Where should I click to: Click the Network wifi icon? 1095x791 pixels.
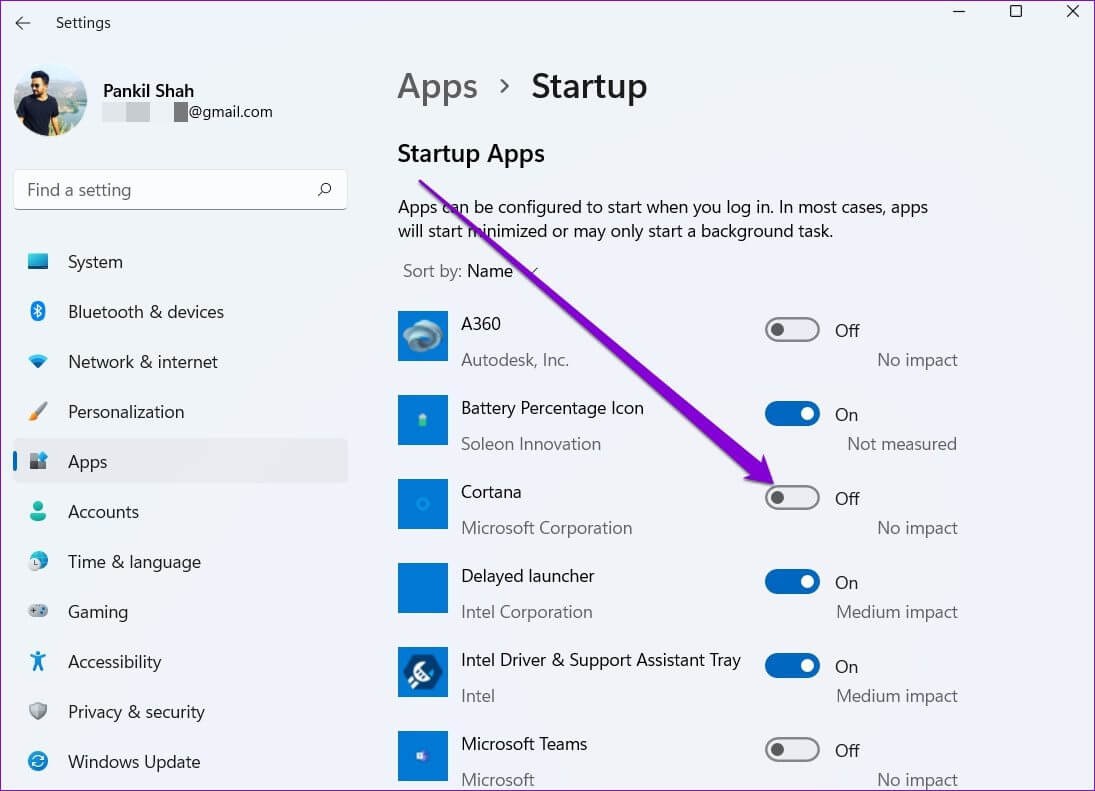[x=38, y=362]
